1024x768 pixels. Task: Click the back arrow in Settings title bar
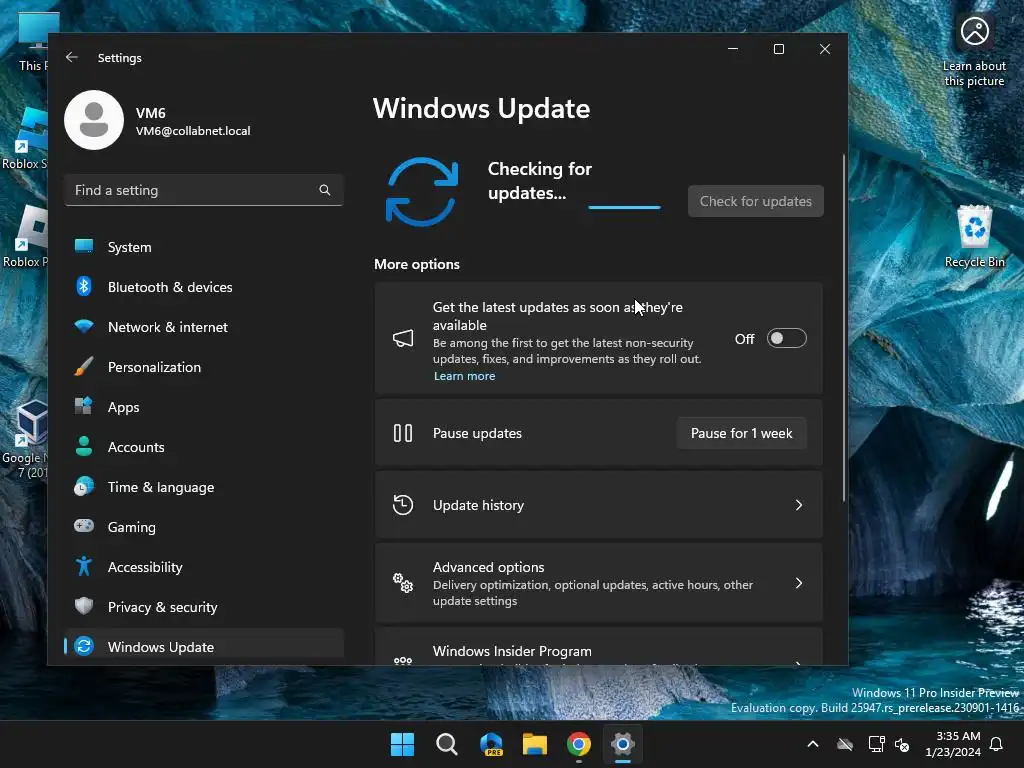pyautogui.click(x=72, y=57)
